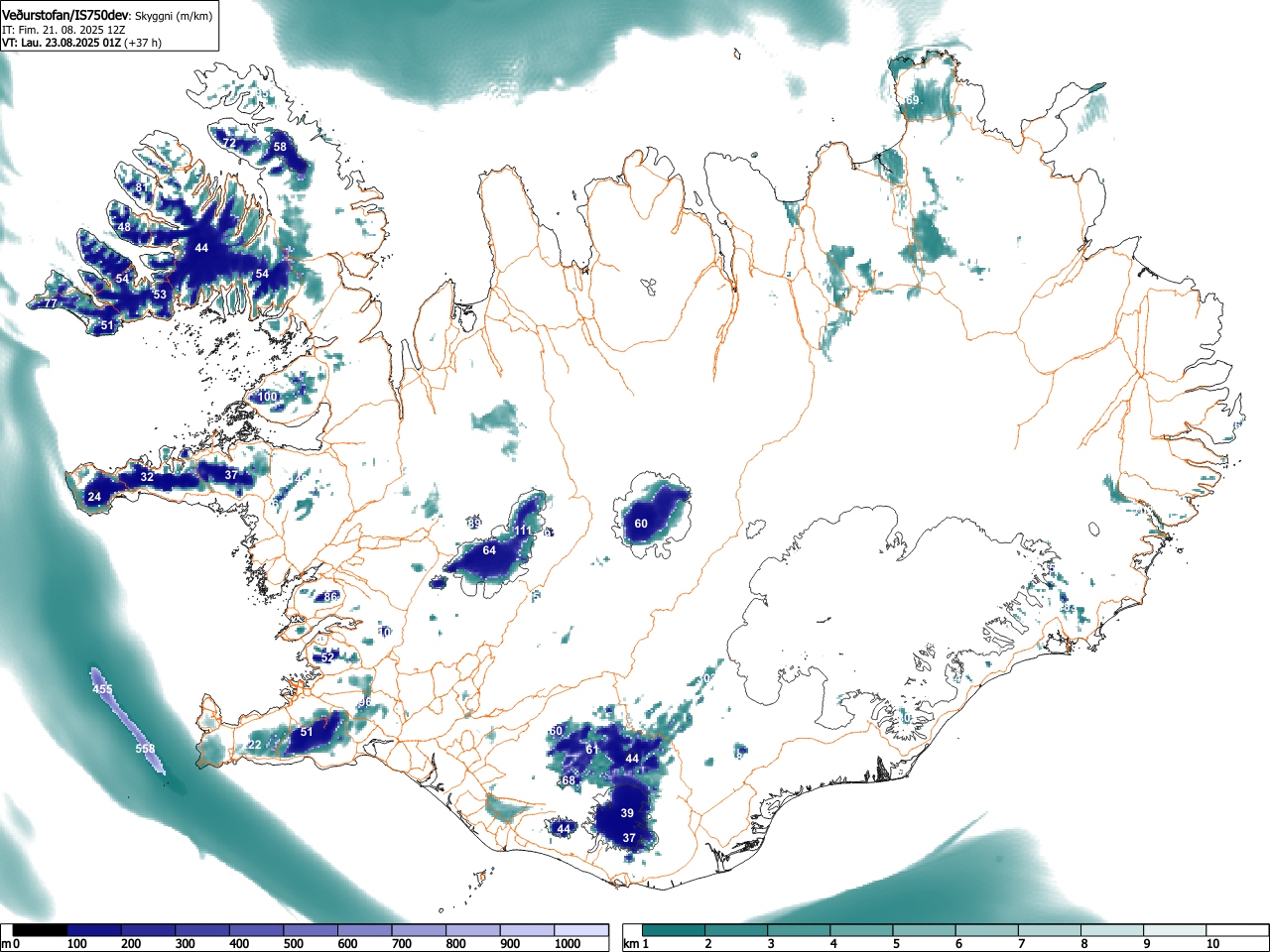
Task: Click the palest lavender segment before 1000
Action: [526, 930]
